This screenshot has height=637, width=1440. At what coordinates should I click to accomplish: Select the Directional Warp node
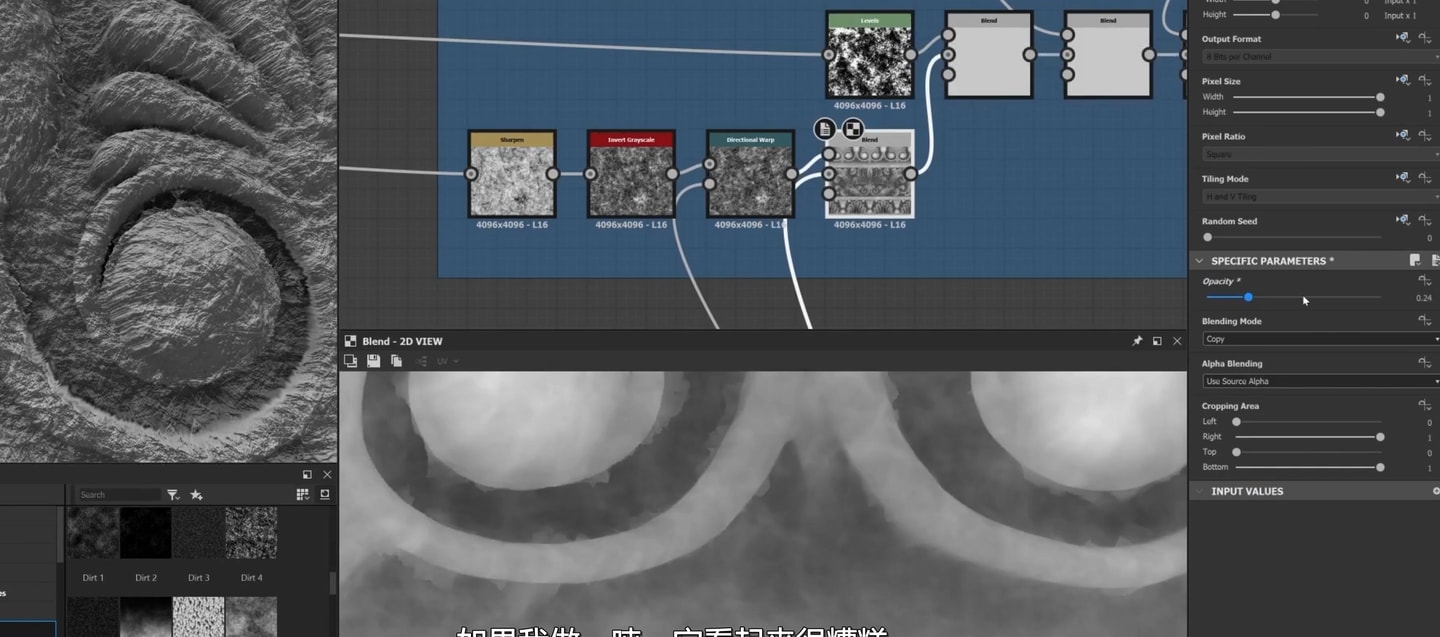pos(750,174)
